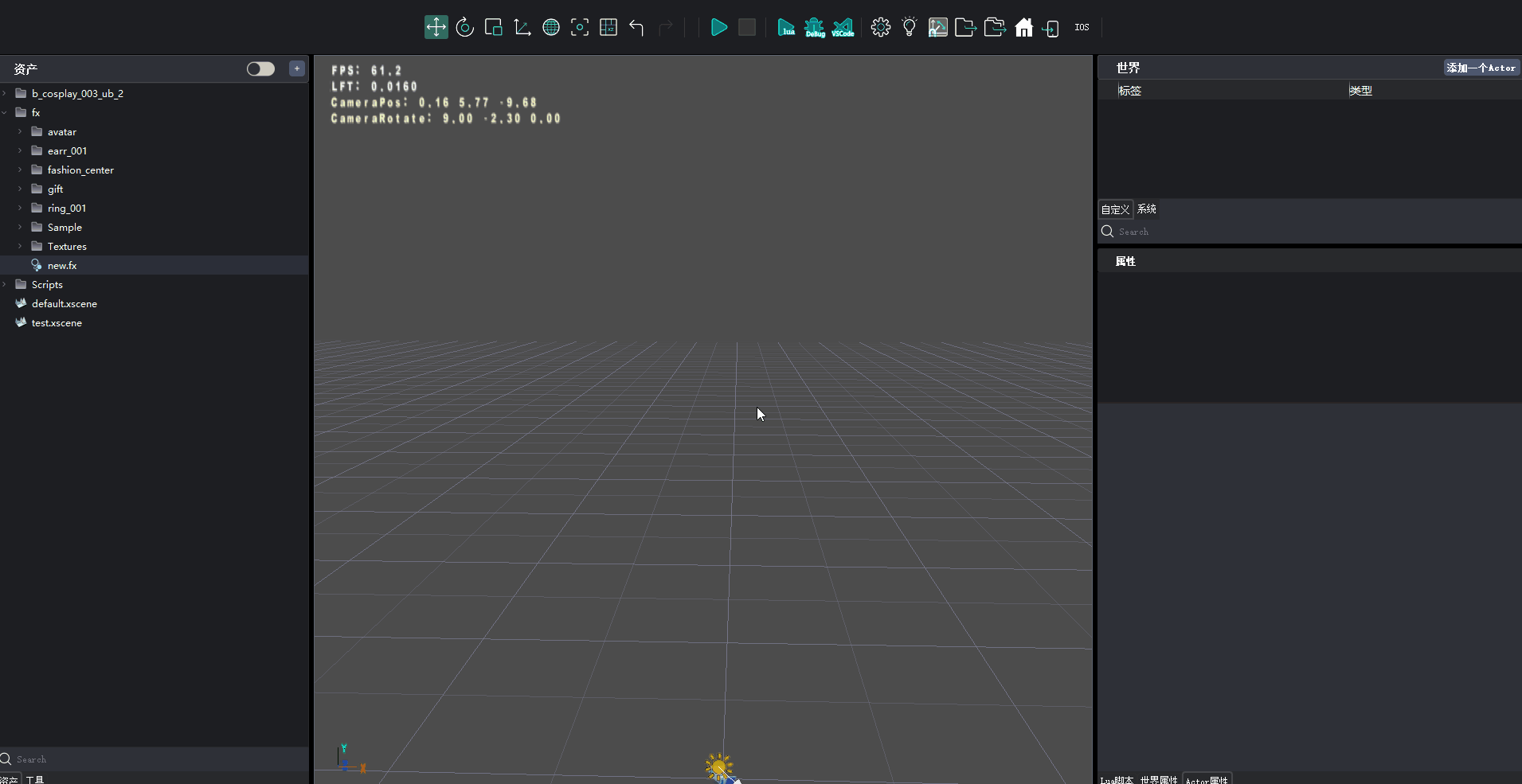Expand the avatar folder
1522x784 pixels.
click(20, 131)
